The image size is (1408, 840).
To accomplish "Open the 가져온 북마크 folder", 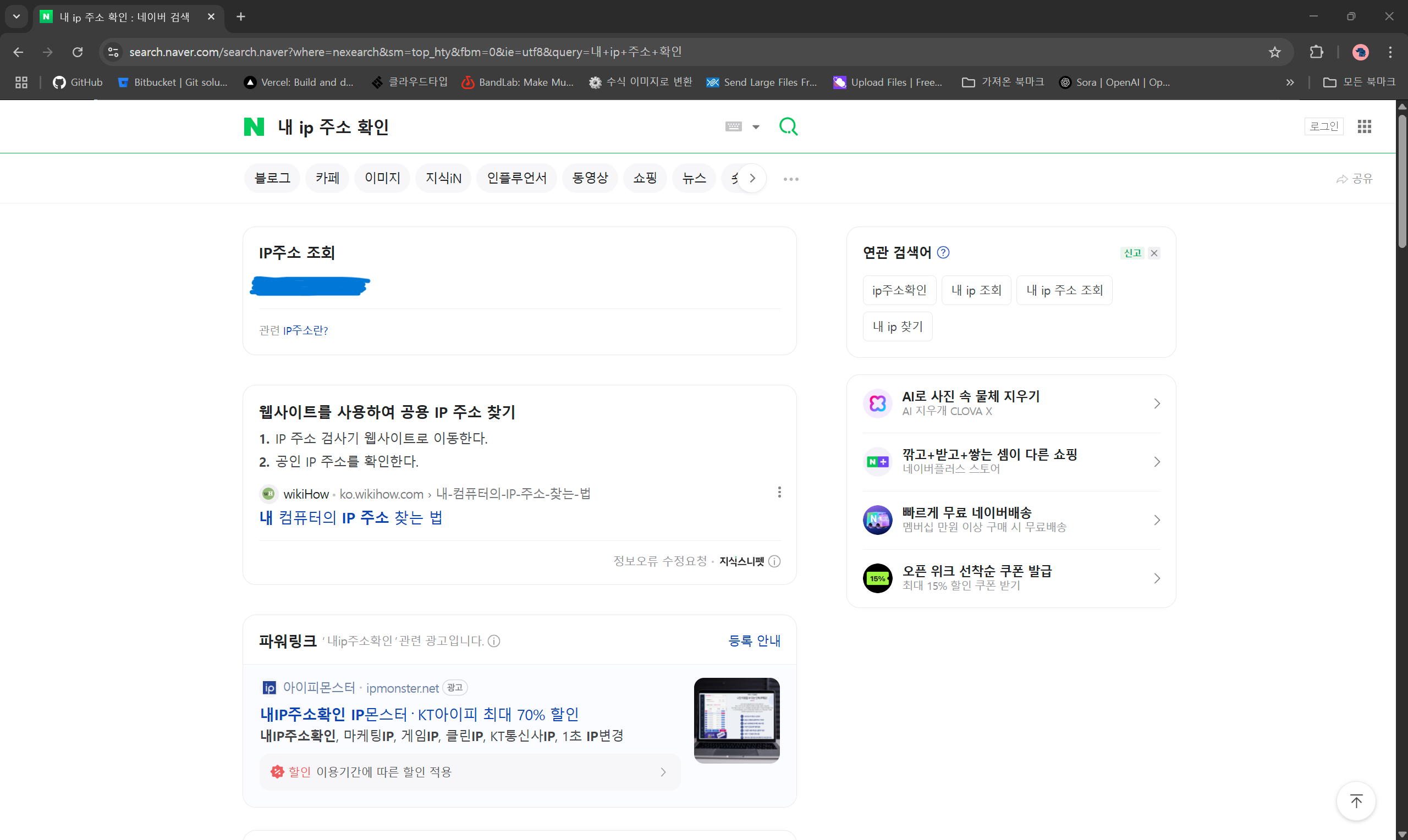I will pos(1003,82).
